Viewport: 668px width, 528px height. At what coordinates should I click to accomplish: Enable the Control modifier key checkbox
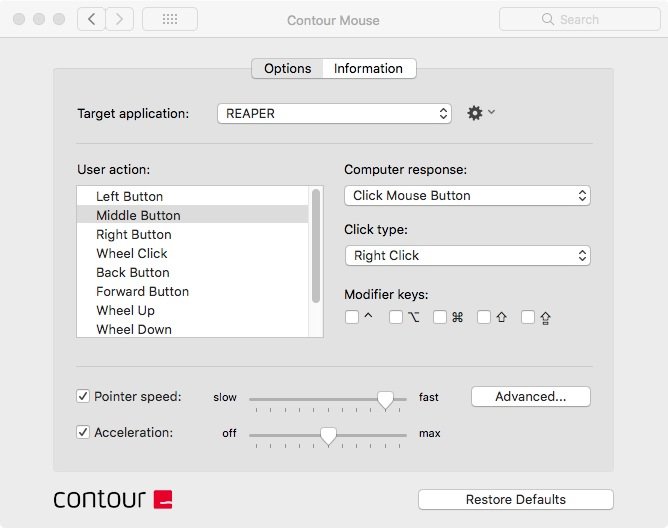352,317
